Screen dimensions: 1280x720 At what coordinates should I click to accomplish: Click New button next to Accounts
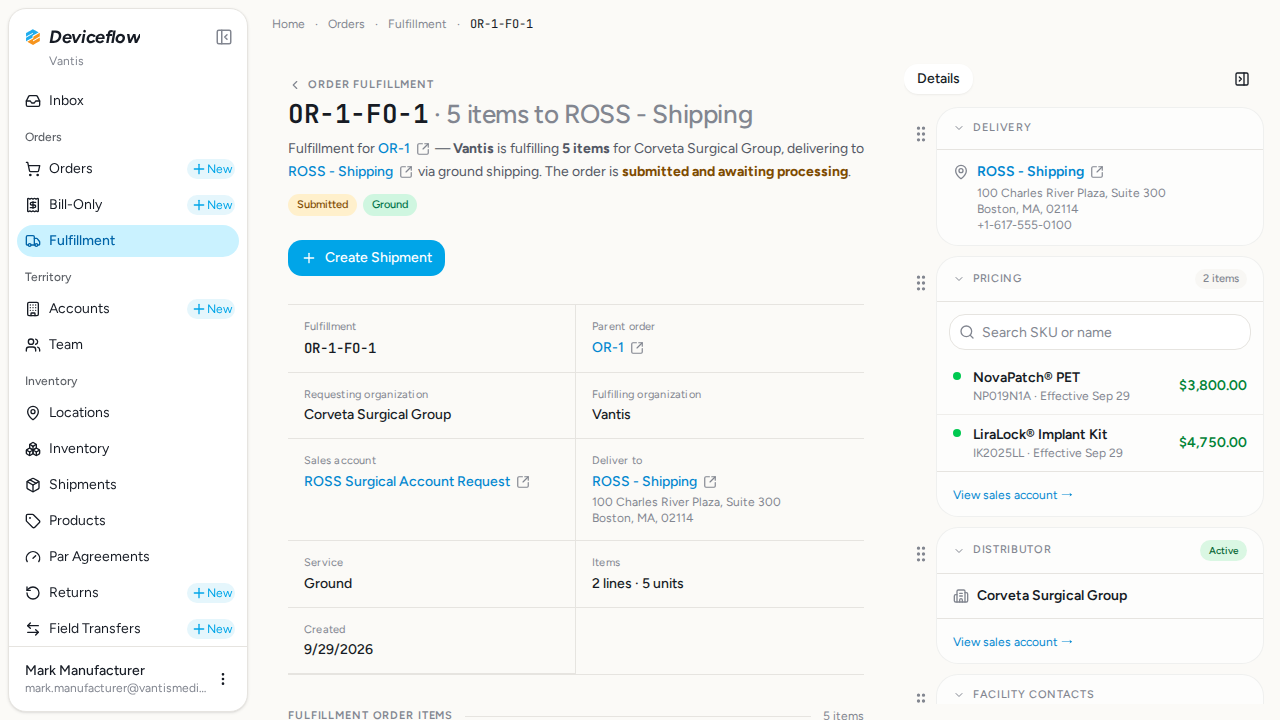tap(212, 309)
